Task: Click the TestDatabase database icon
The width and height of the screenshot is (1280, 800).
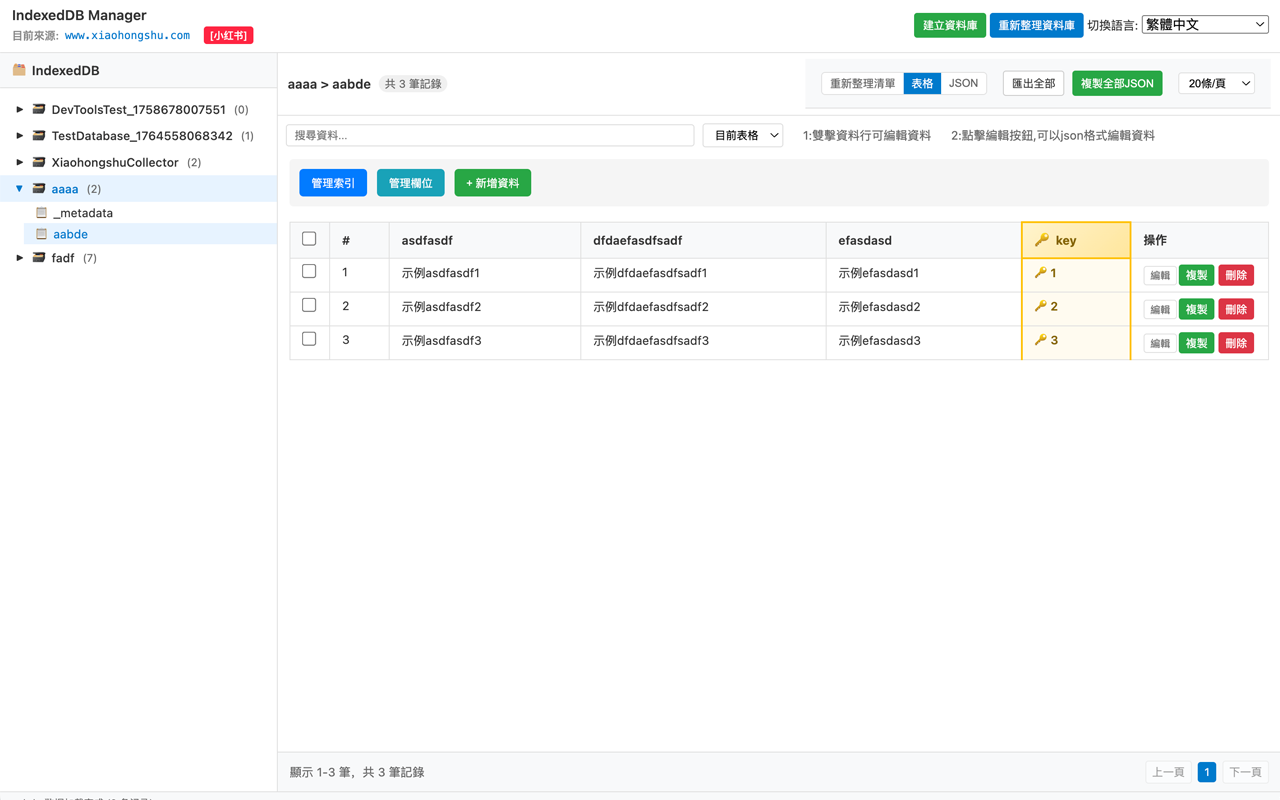Action: click(x=39, y=135)
